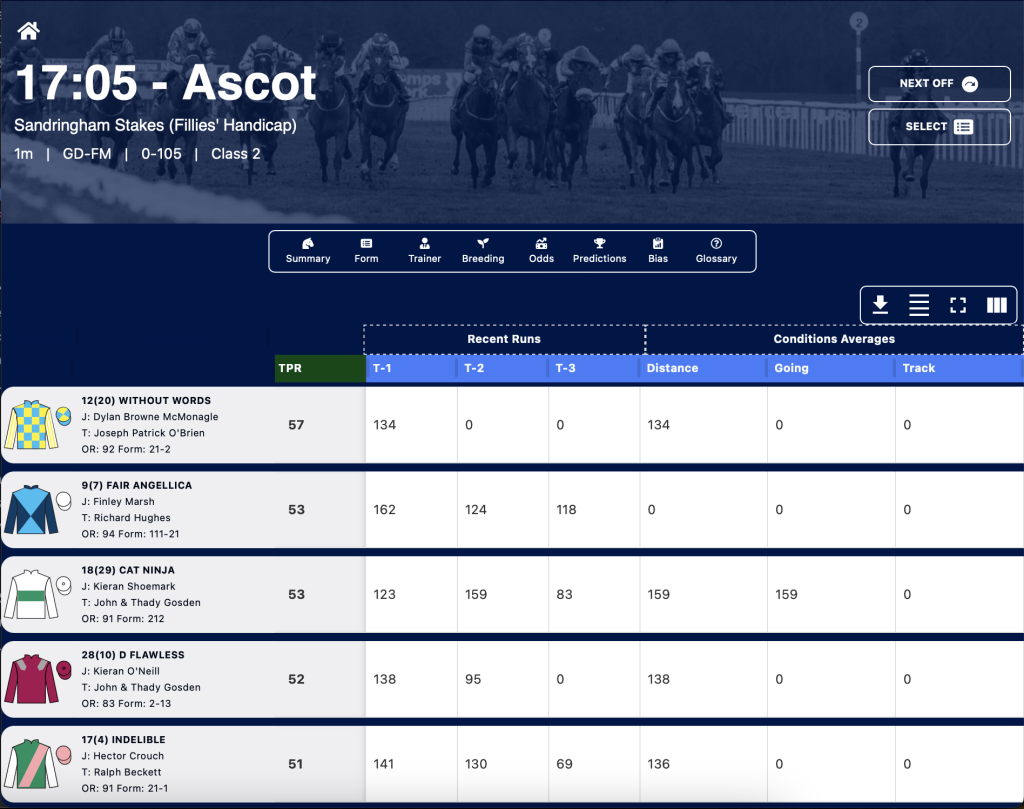The height and width of the screenshot is (809, 1024).
Task: Open the Trainer tab
Action: coord(424,251)
